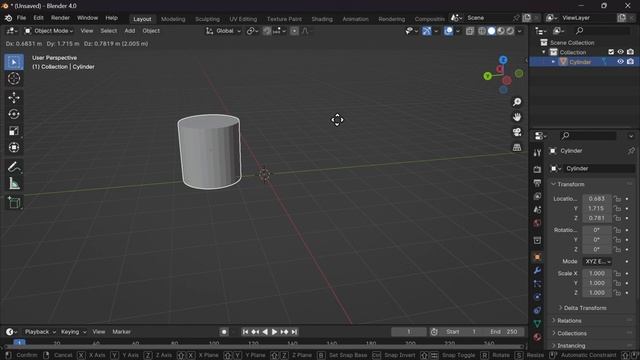Select the Select Box tool
640x360 pixels.
coord(14,62)
